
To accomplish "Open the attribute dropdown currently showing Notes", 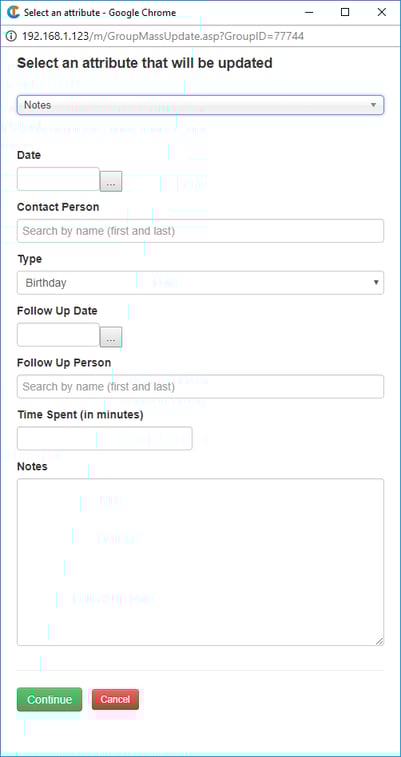I will [x=200, y=105].
